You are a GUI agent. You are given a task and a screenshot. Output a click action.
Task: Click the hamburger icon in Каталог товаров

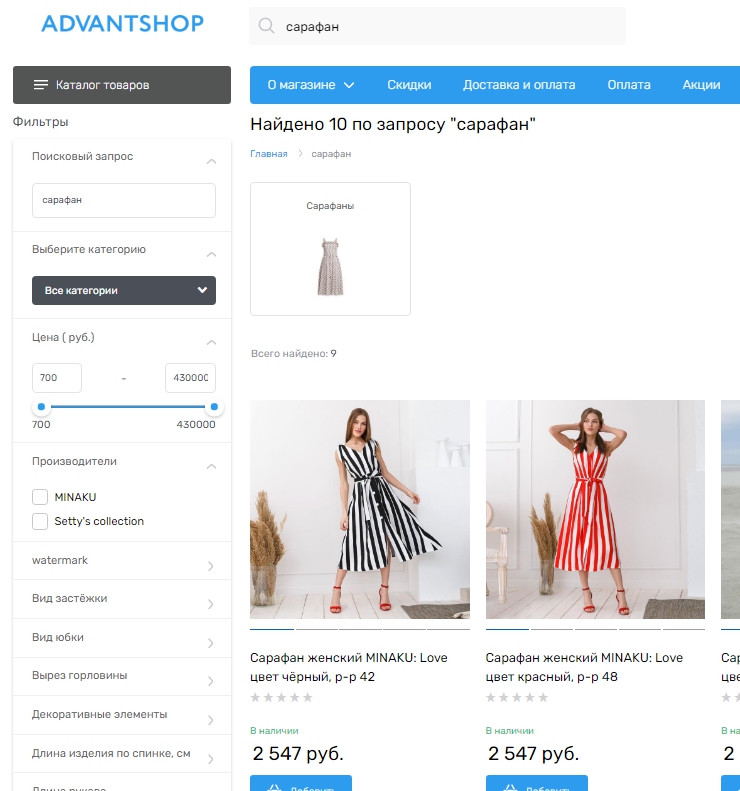[41, 85]
